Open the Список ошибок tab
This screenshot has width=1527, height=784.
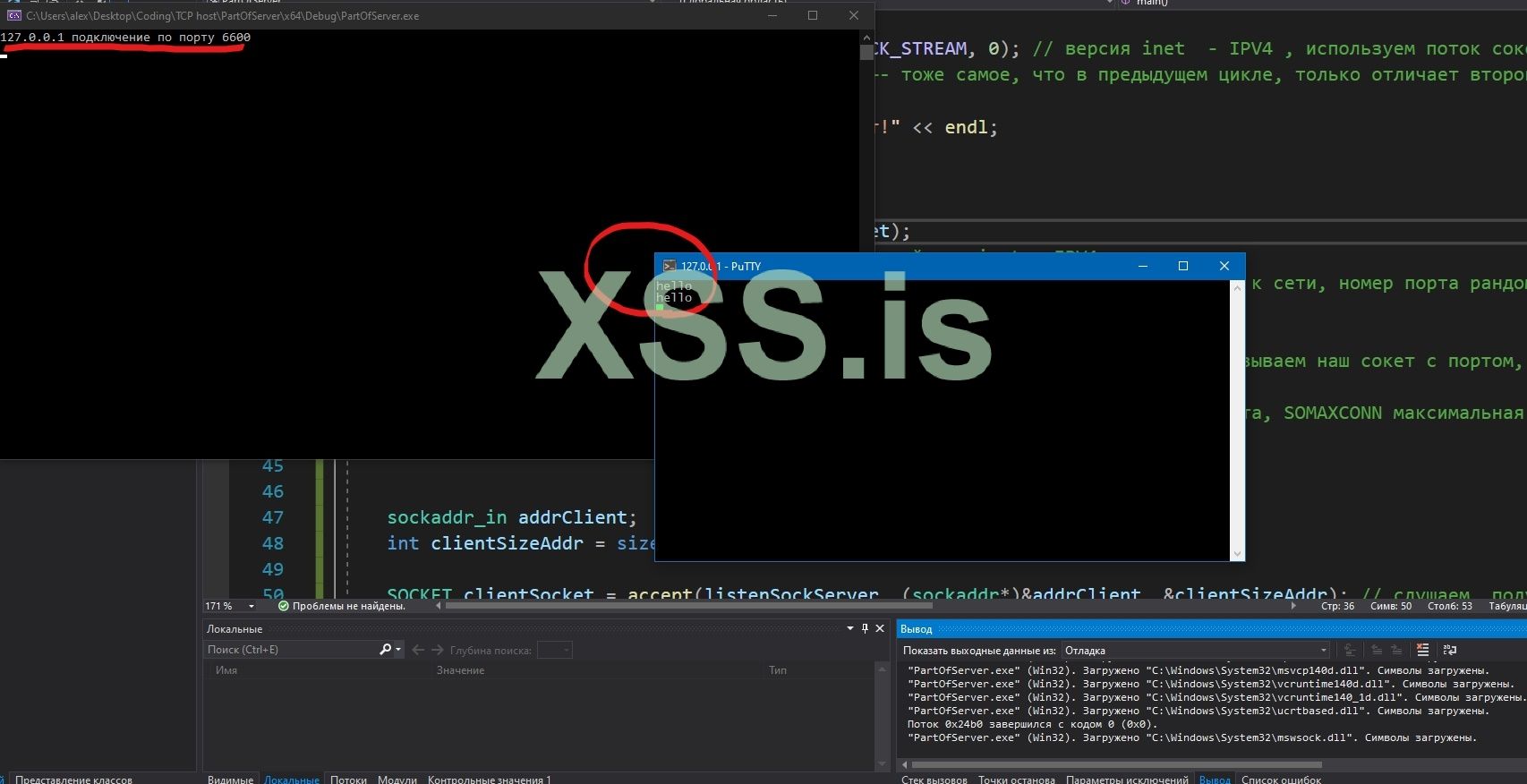[x=1281, y=779]
